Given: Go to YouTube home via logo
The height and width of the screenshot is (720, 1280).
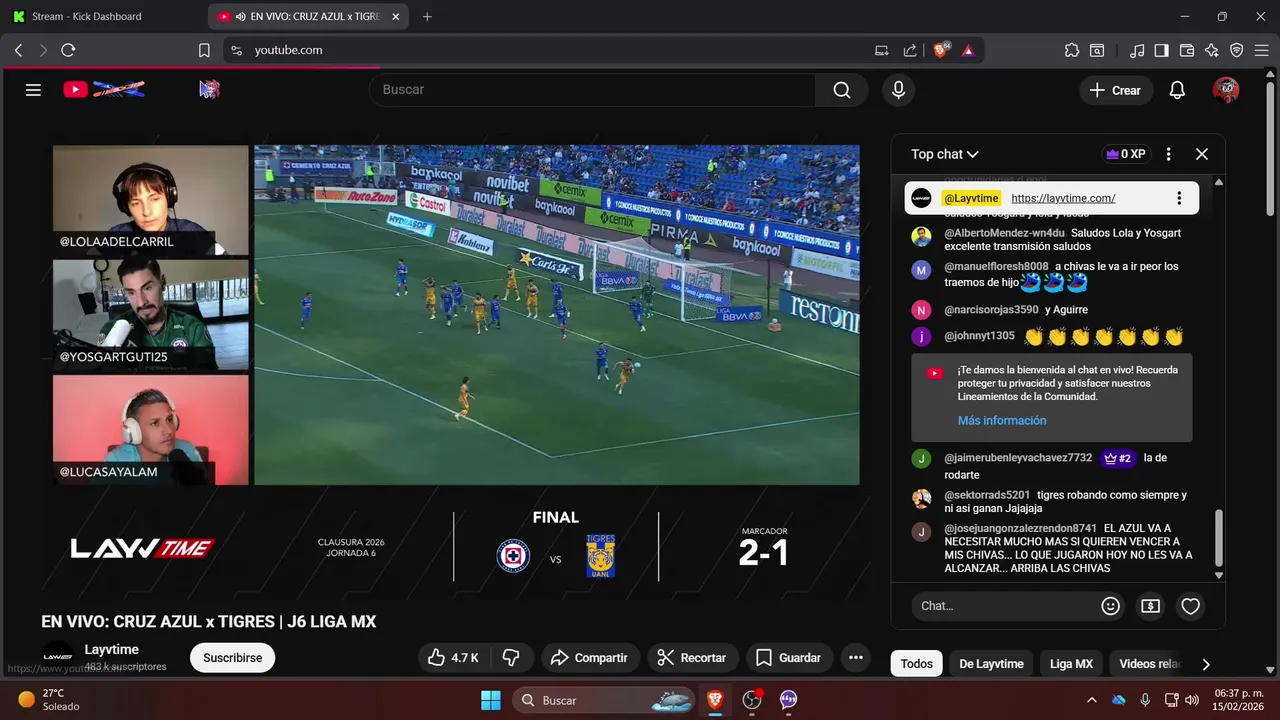Looking at the screenshot, I should click(x=104, y=90).
